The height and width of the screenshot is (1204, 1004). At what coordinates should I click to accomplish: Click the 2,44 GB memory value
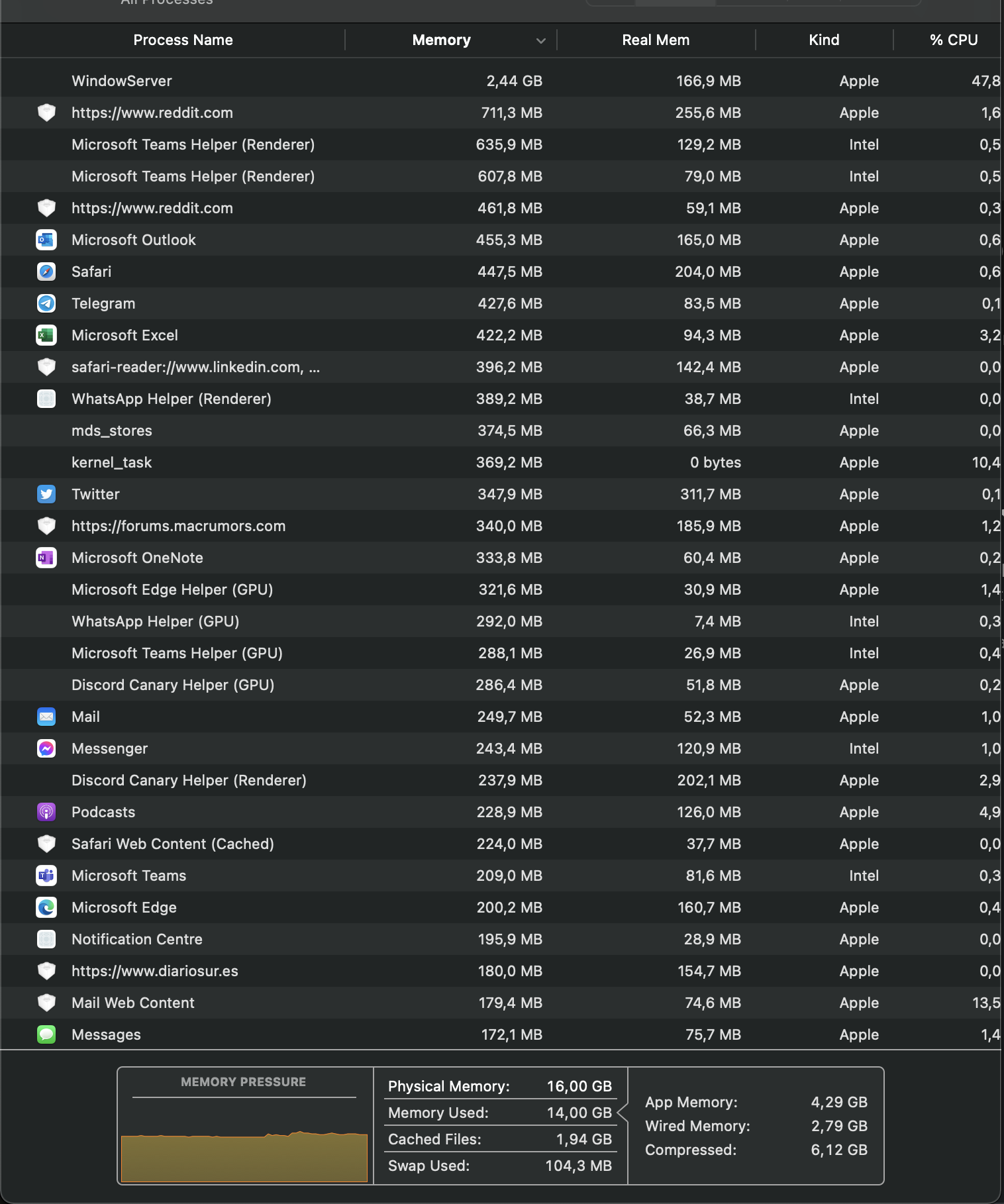(515, 81)
